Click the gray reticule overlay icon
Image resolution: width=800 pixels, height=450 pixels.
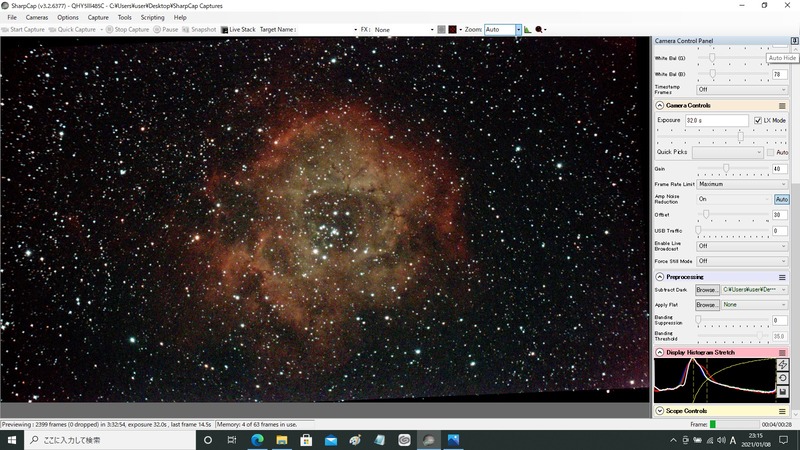[x=441, y=30]
